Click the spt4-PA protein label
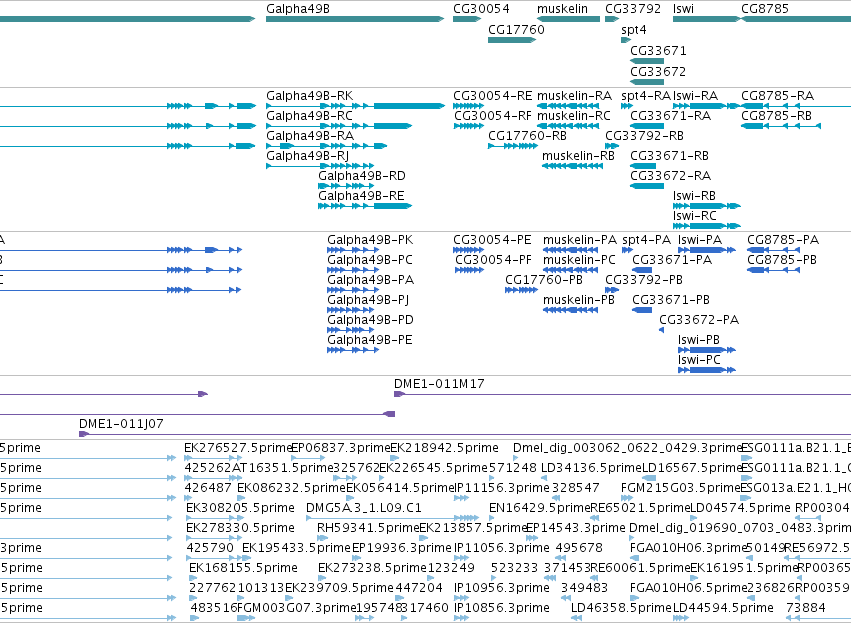851x623 pixels. 646,240
